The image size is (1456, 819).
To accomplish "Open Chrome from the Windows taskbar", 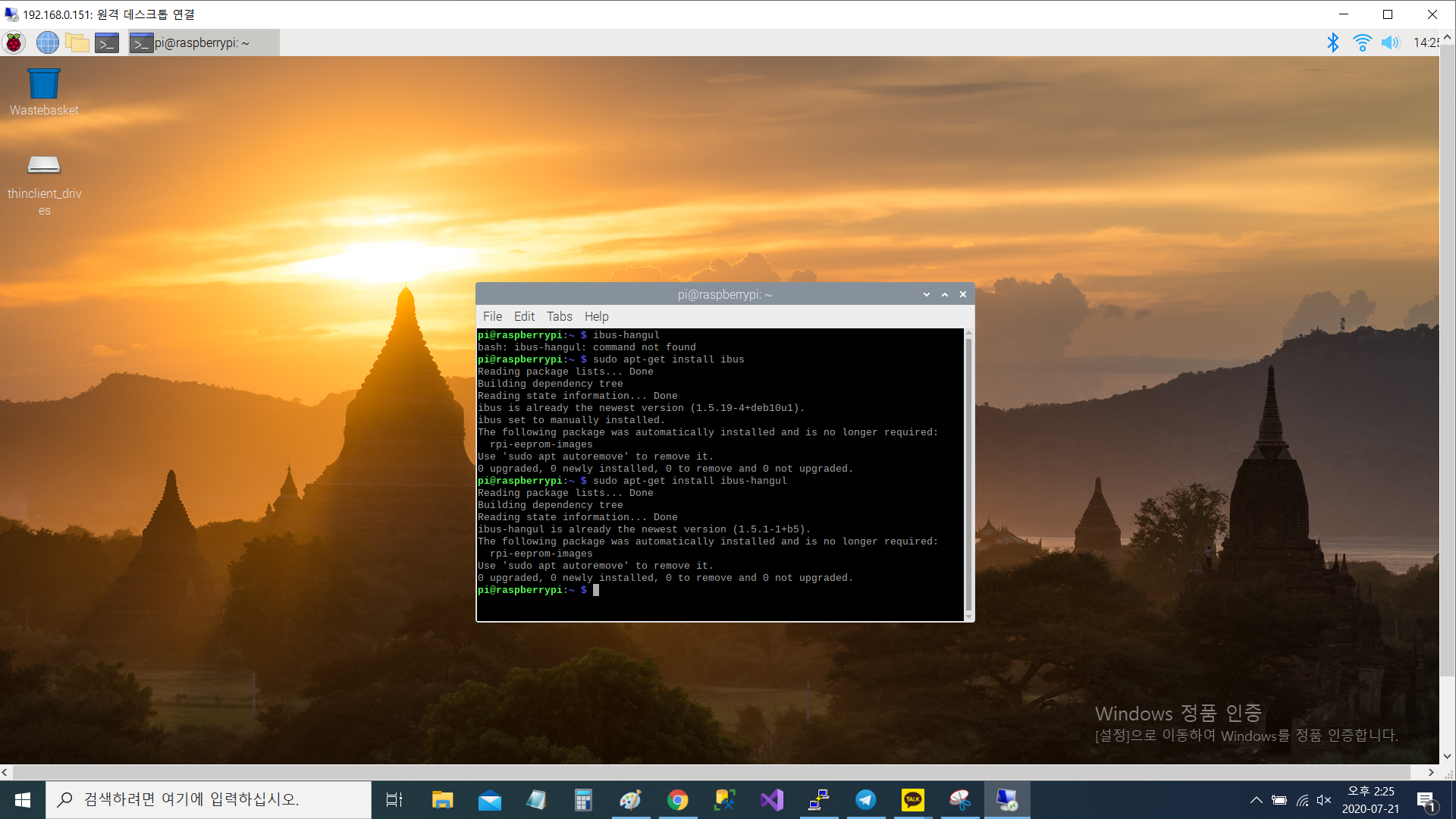I will click(677, 799).
